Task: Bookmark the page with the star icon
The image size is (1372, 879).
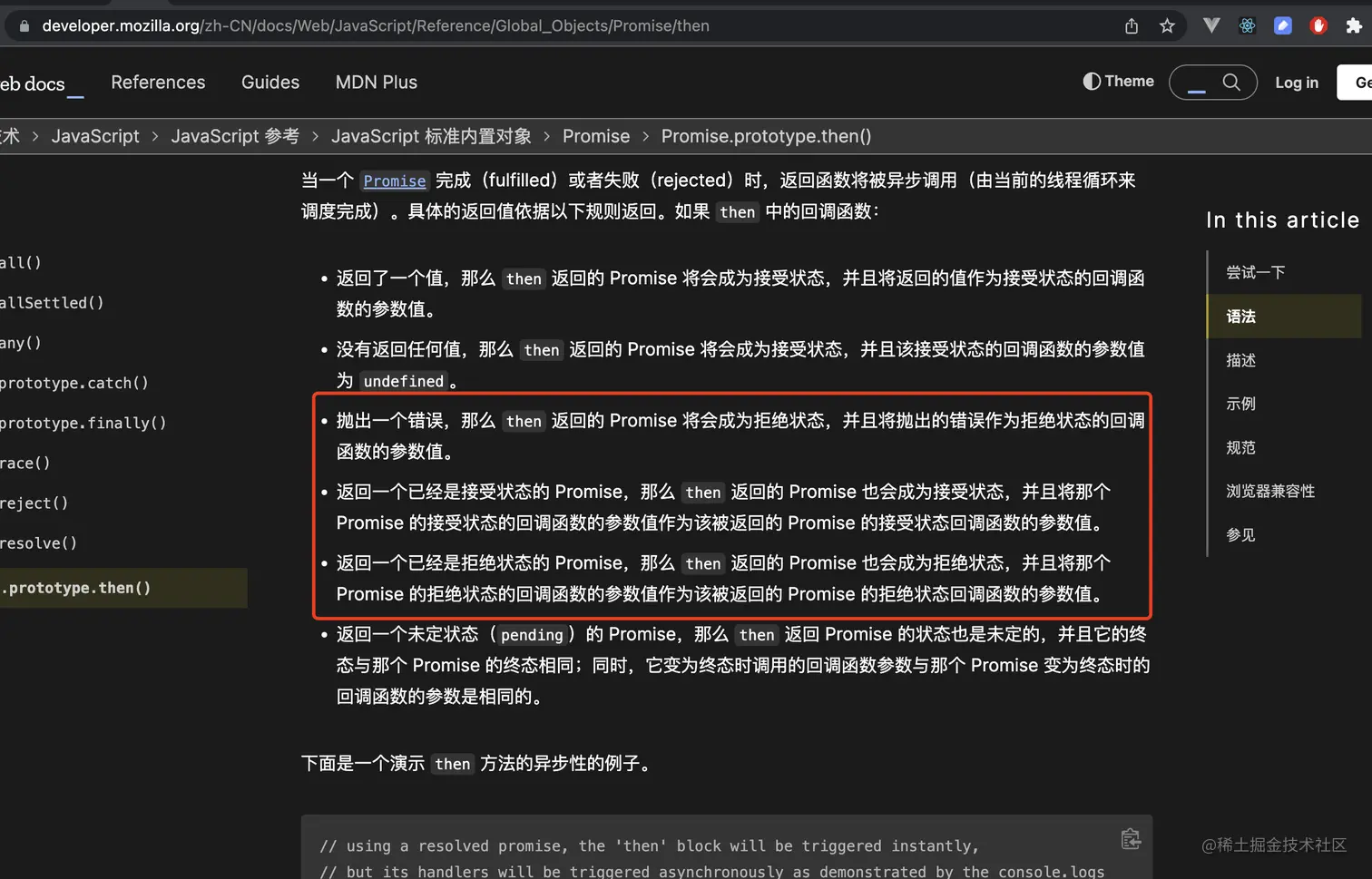Action: (1167, 25)
